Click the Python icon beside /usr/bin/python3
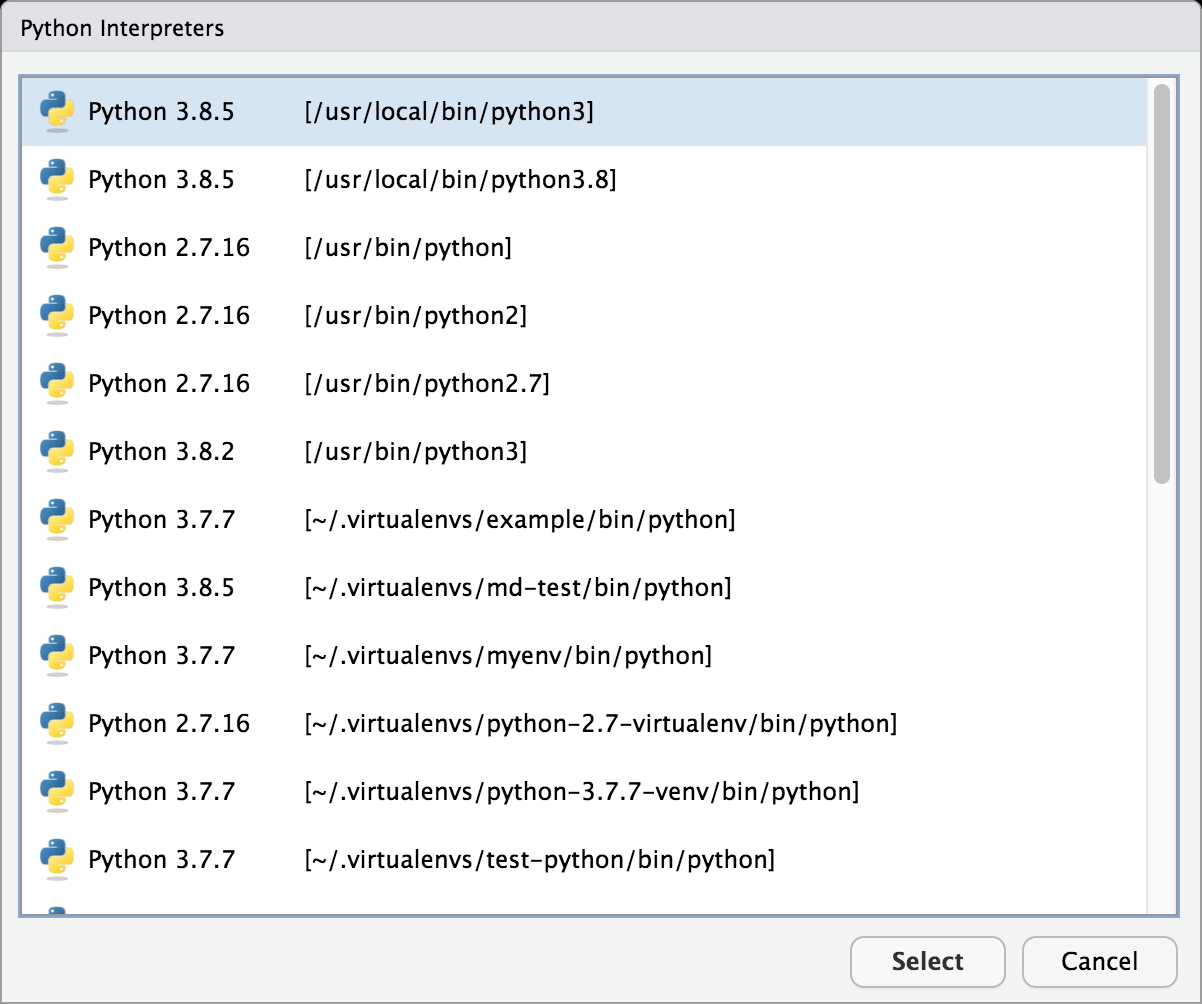 57,451
